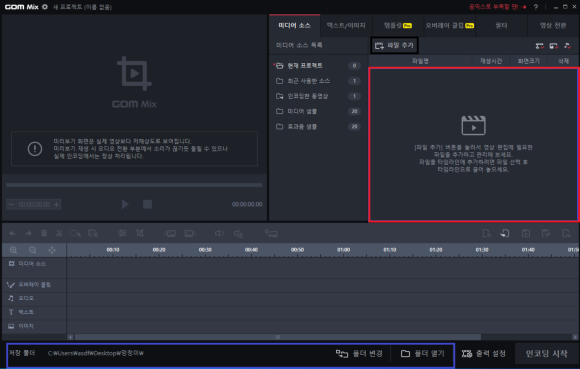The height and width of the screenshot is (369, 580).
Task: Click the fade-out image icon
Action: pos(189,233)
